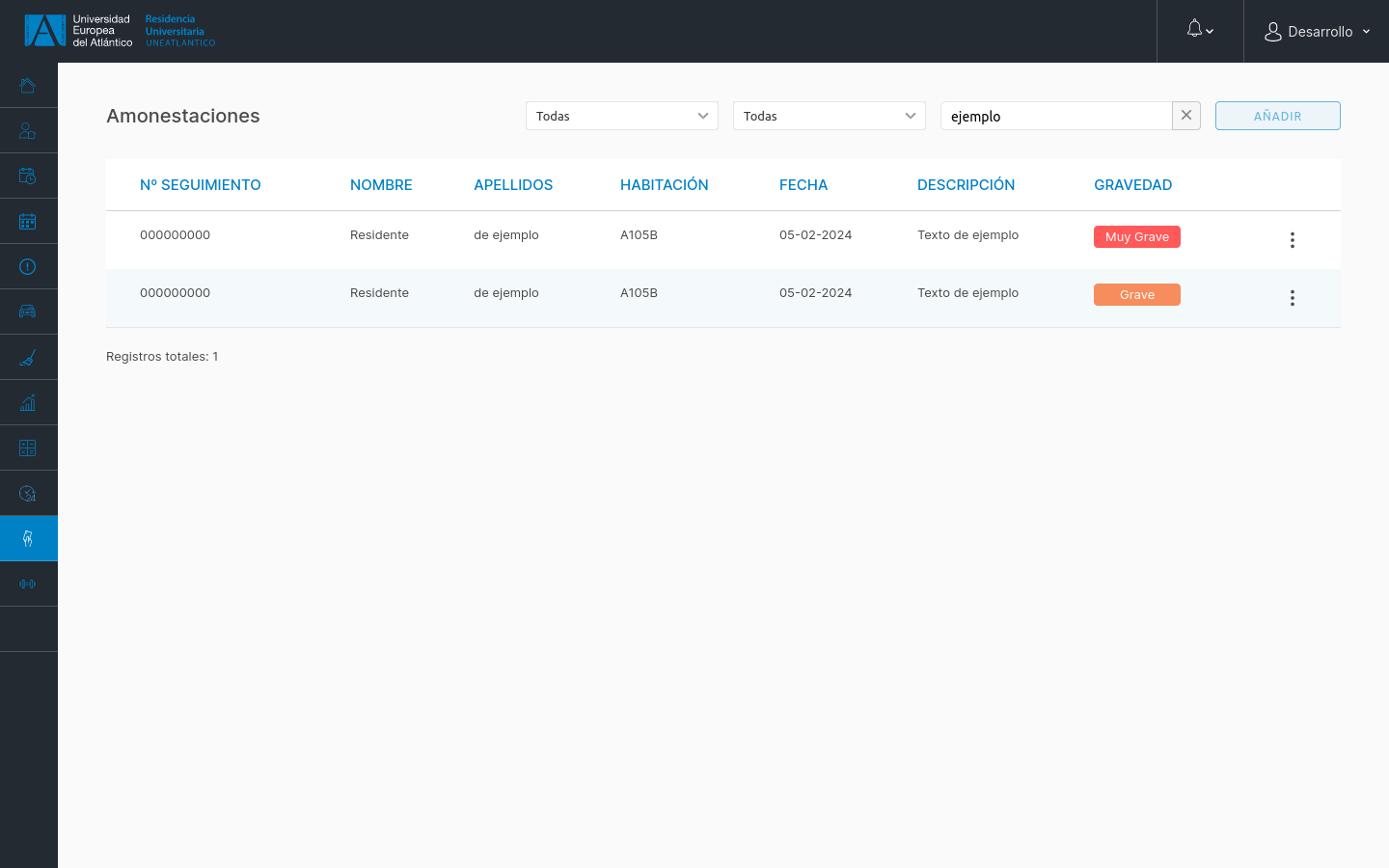
Task: Open the three-dot menu for Grave row
Action: tap(1293, 298)
